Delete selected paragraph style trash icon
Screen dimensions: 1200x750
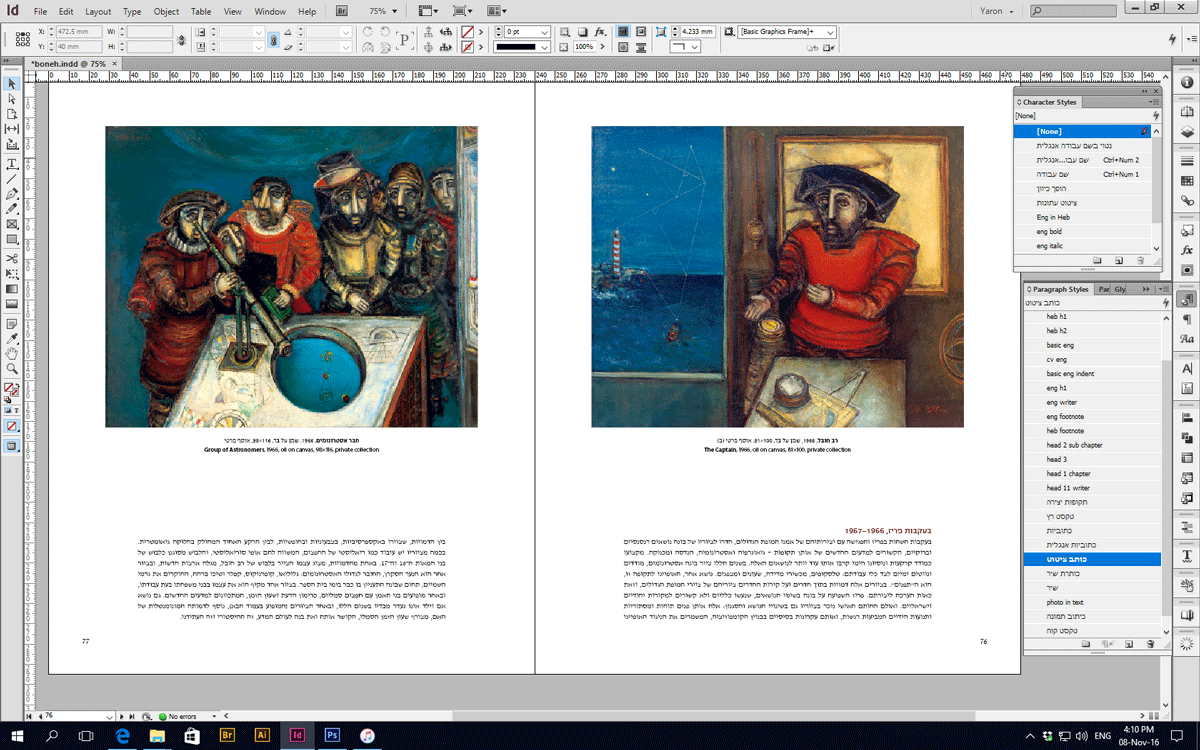pyautogui.click(x=1151, y=645)
